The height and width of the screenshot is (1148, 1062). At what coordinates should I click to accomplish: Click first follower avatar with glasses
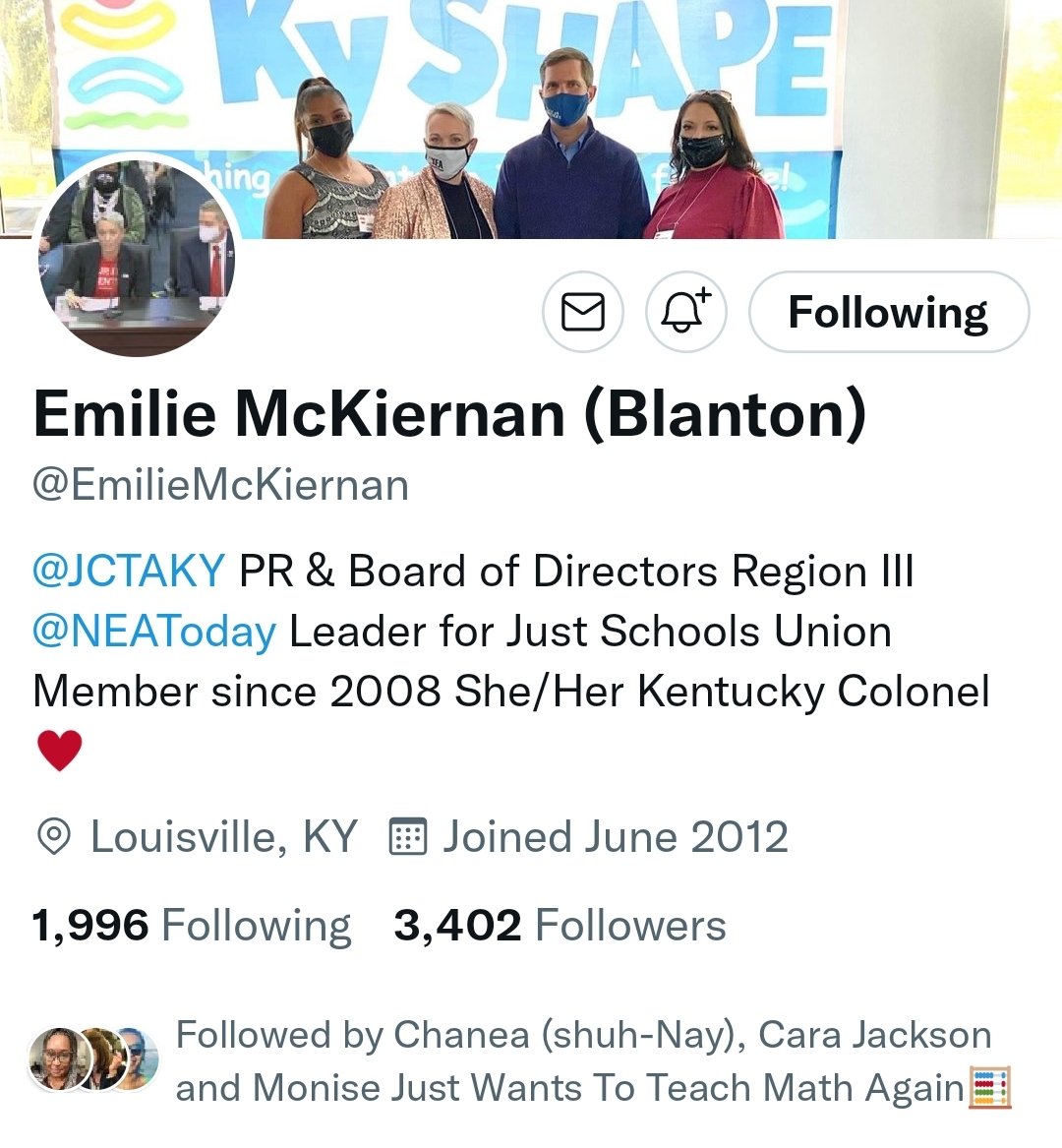point(59,1058)
